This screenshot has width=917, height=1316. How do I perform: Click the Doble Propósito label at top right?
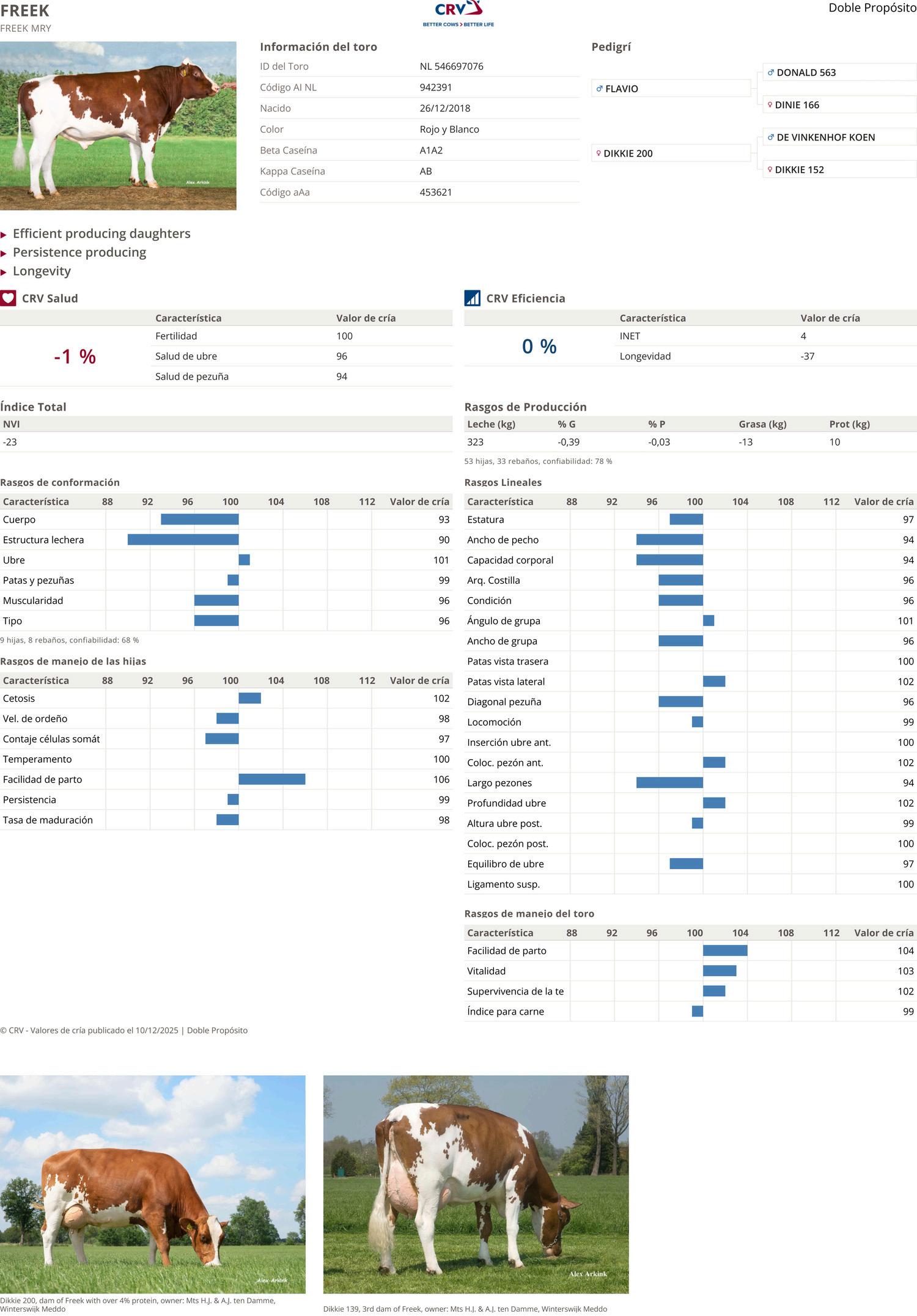click(x=872, y=8)
